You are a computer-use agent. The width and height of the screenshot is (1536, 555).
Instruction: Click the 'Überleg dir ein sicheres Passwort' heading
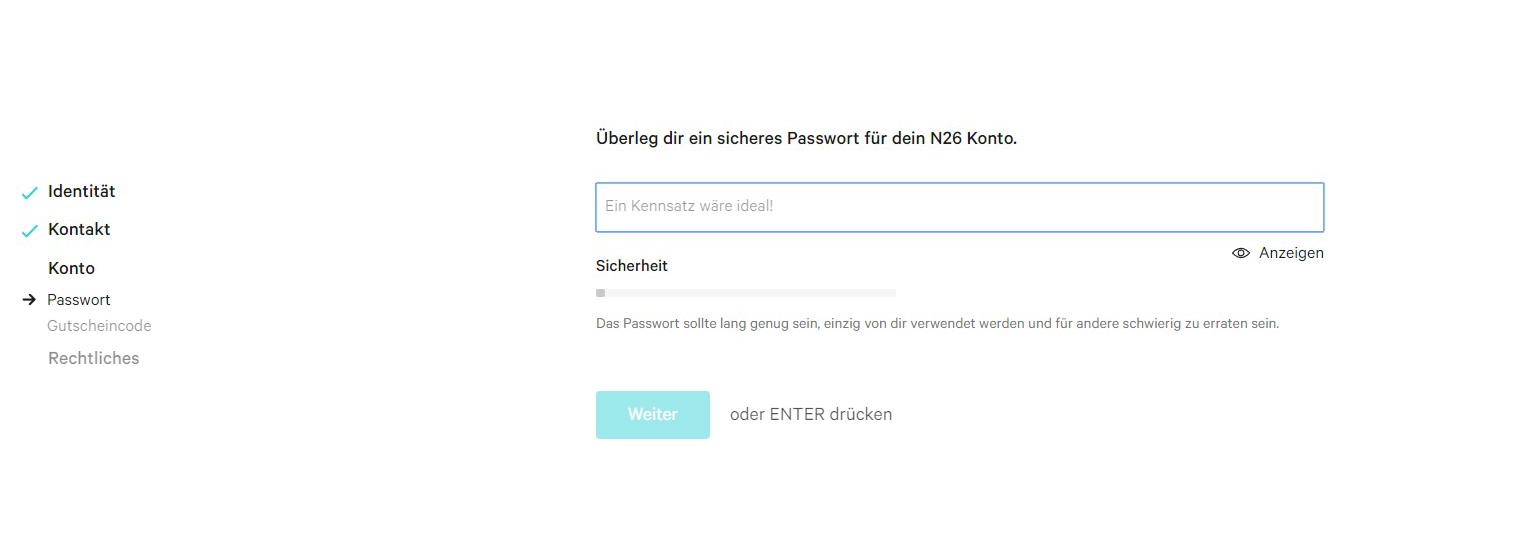pyautogui.click(x=806, y=138)
